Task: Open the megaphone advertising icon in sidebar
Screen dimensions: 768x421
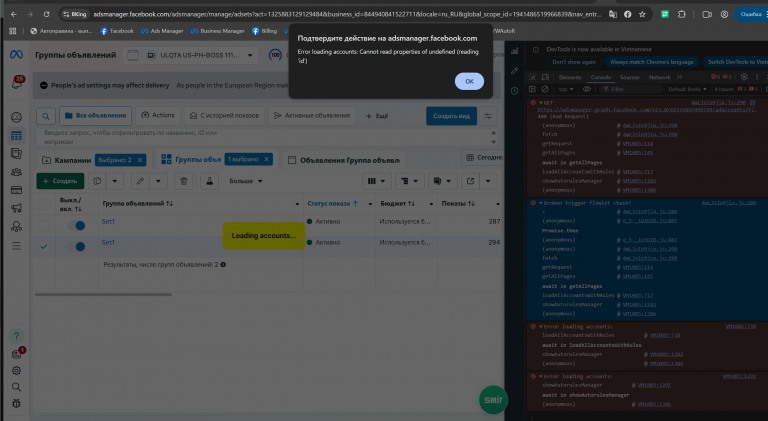Action: tap(16, 209)
